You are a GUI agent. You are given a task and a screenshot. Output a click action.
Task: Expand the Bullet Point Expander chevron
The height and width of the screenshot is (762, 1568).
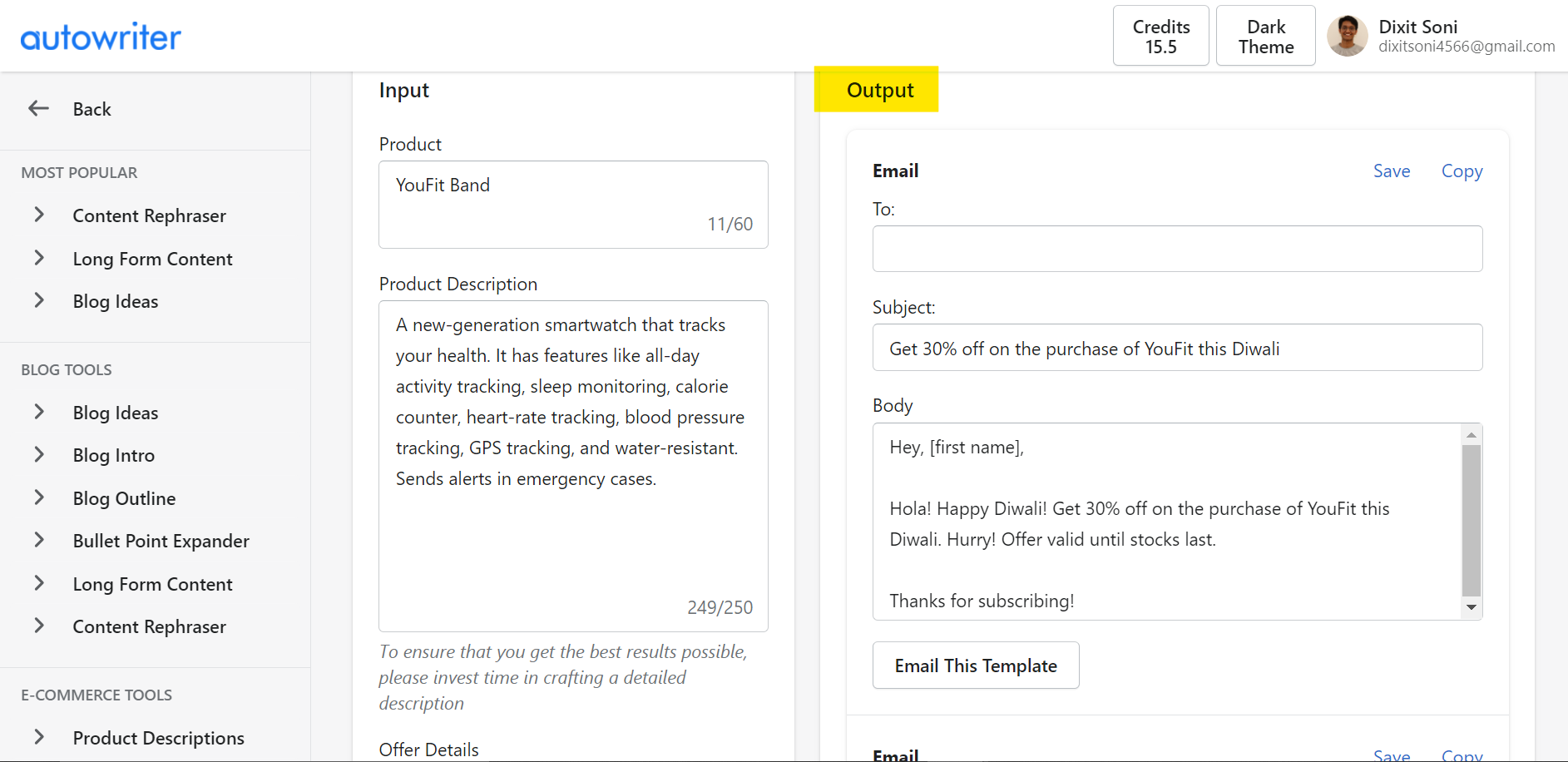coord(39,540)
